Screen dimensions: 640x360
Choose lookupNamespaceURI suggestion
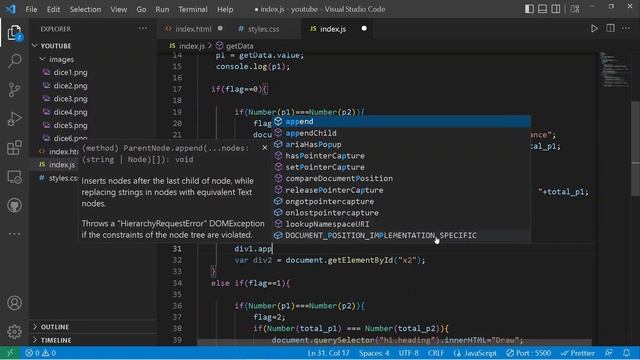(402, 224)
